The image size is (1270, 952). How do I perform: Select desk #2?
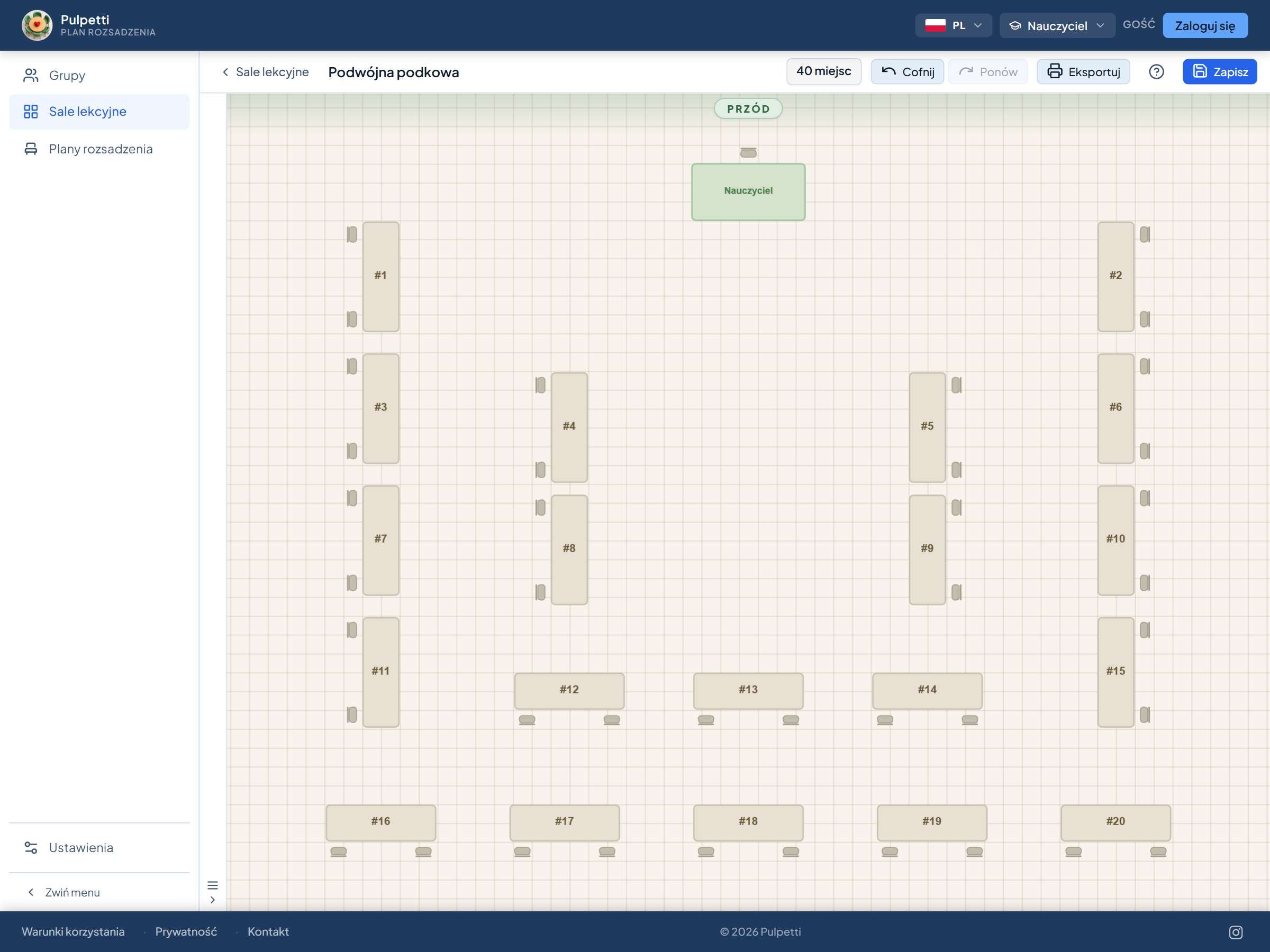(x=1115, y=277)
